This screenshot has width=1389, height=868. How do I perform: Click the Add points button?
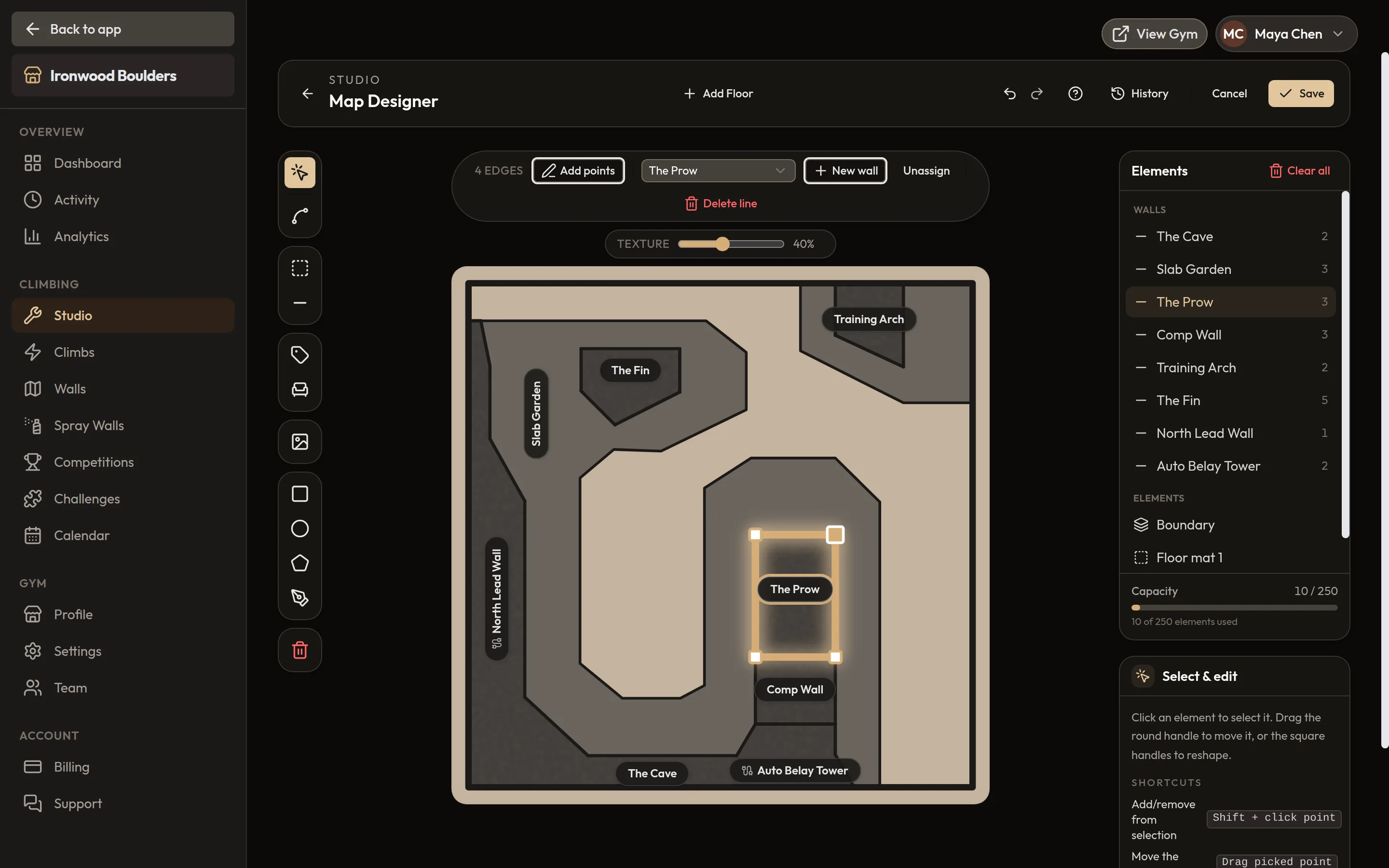[578, 171]
